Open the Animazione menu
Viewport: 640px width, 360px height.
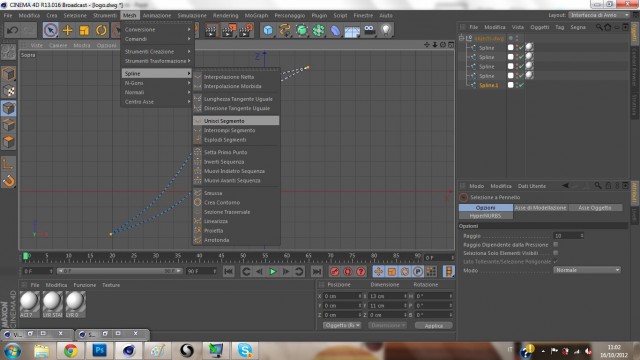pos(157,16)
